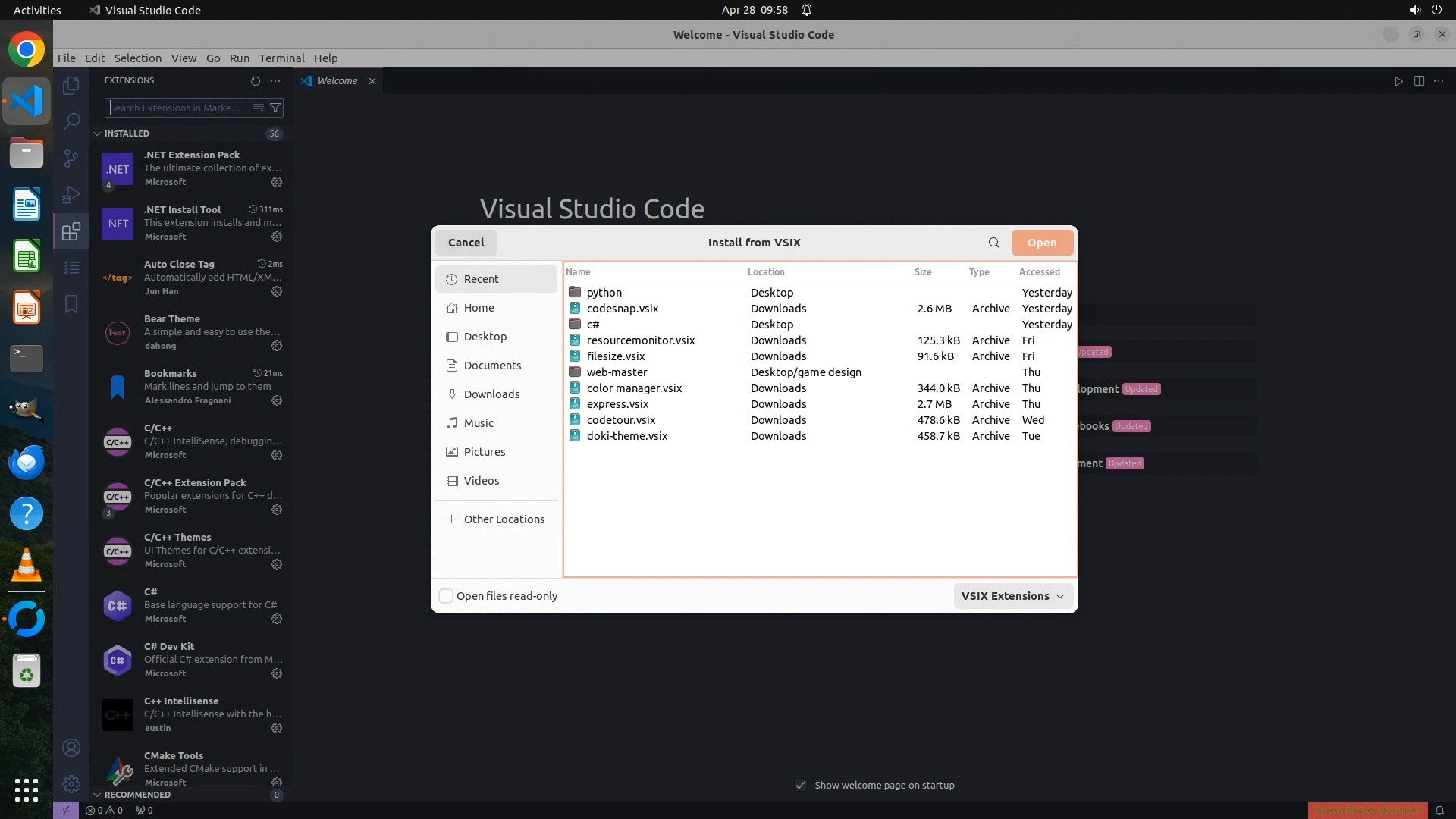
Task: Open Run and Debug view icon
Action: coord(71,195)
